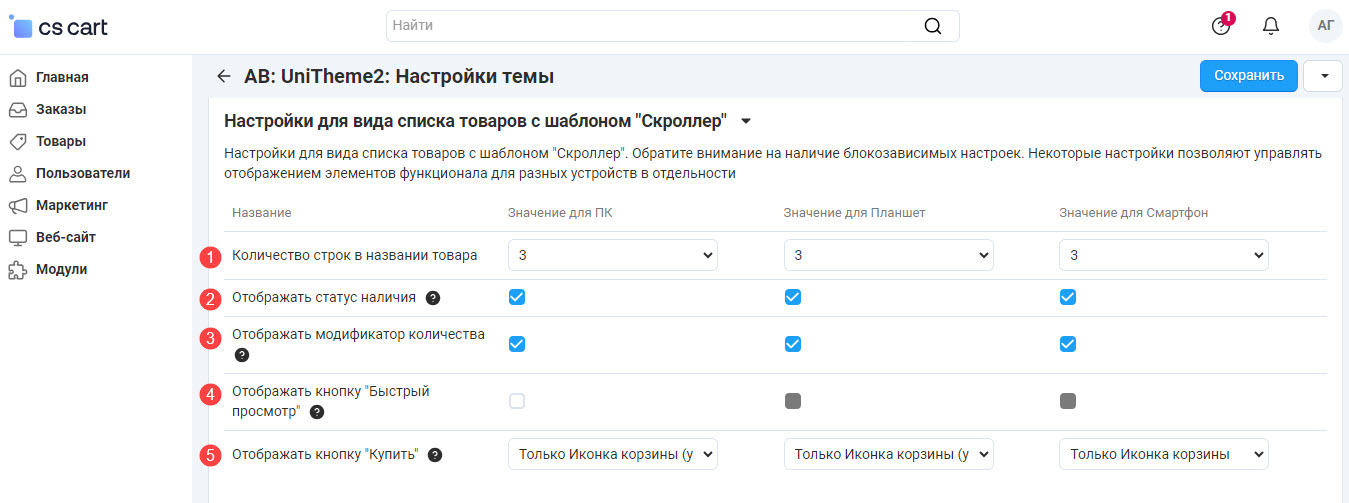
Task: Click the Сохранить button
Action: point(1248,76)
